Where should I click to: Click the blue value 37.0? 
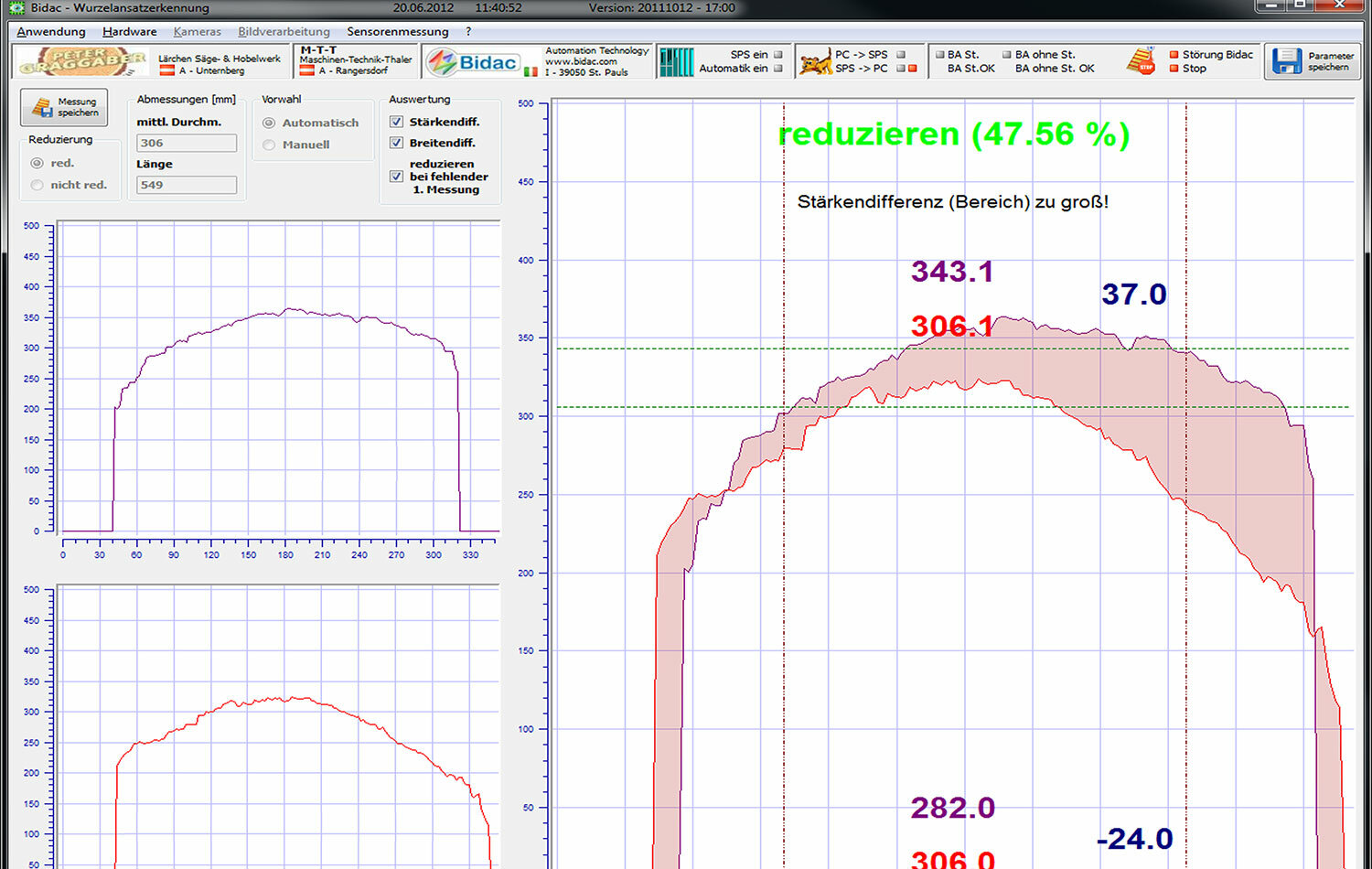(x=1134, y=295)
